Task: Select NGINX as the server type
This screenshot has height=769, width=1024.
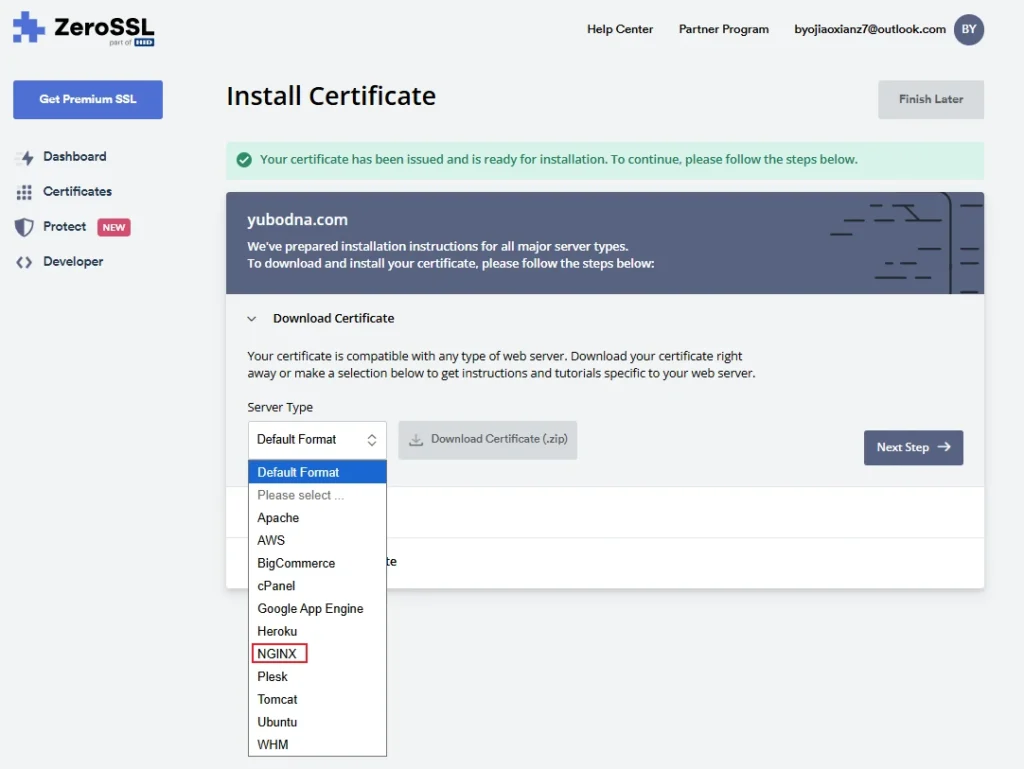Action: click(x=278, y=653)
